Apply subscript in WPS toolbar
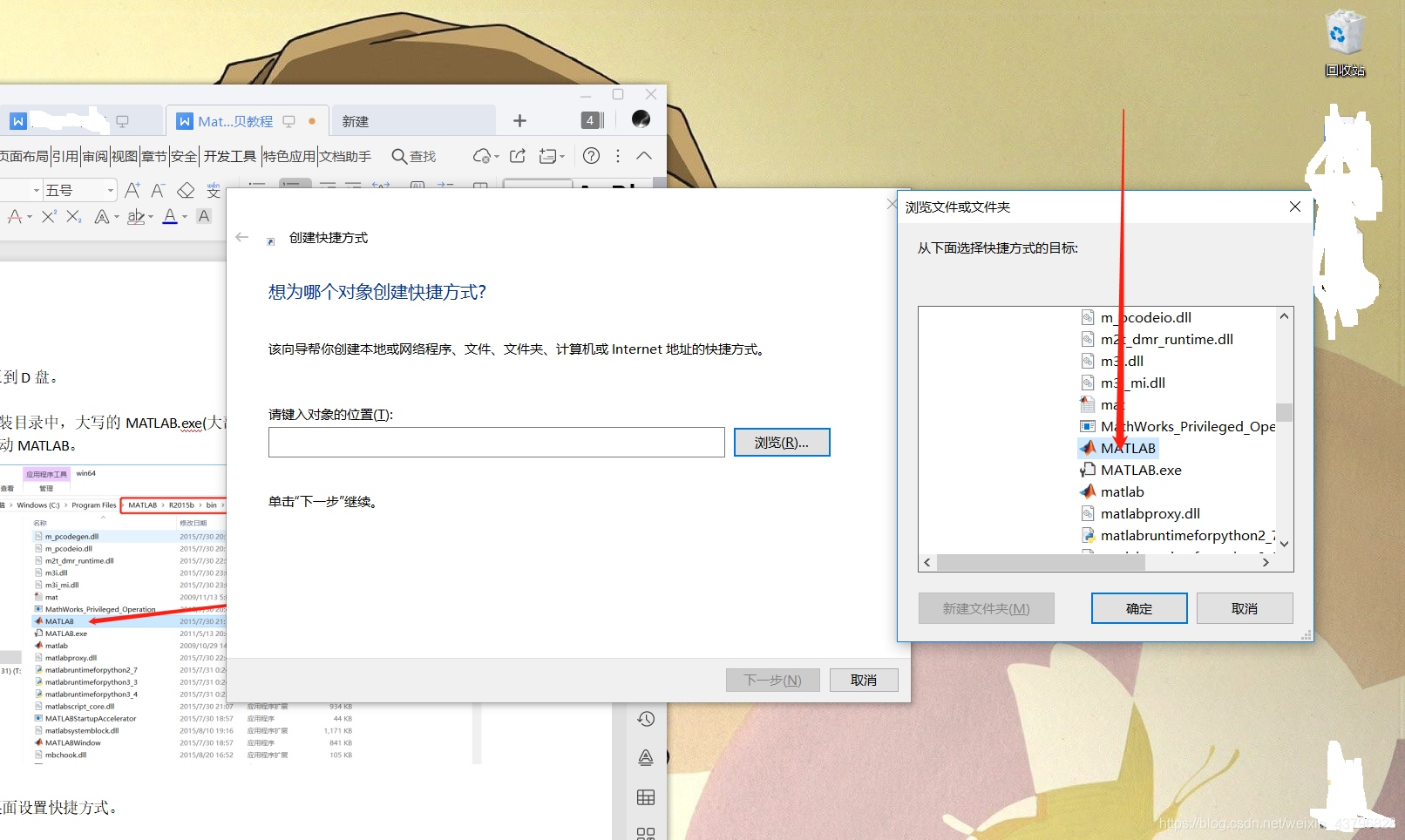This screenshot has width=1405, height=840. tap(74, 216)
